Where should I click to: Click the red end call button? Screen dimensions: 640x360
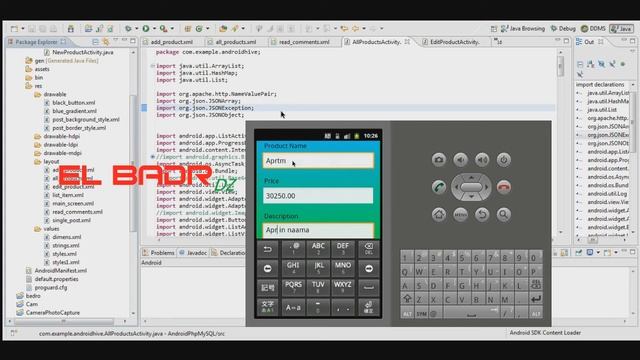[504, 187]
